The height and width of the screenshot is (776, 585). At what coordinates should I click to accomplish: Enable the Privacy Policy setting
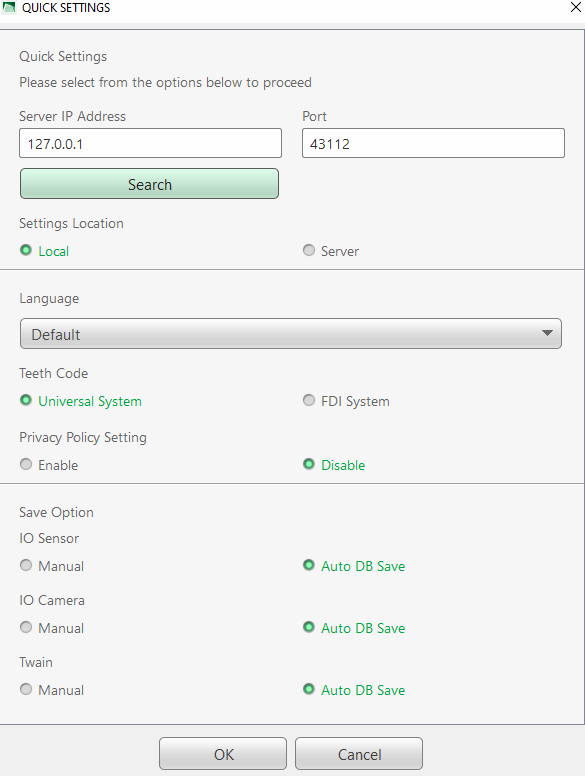(49, 465)
